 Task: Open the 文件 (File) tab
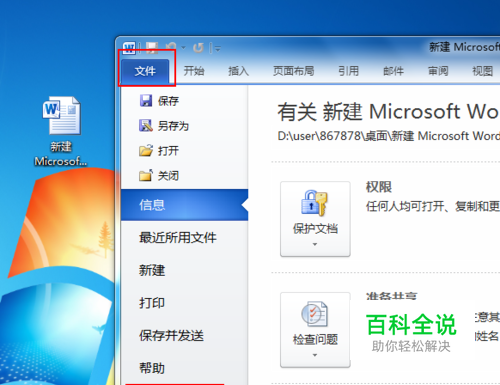point(145,71)
